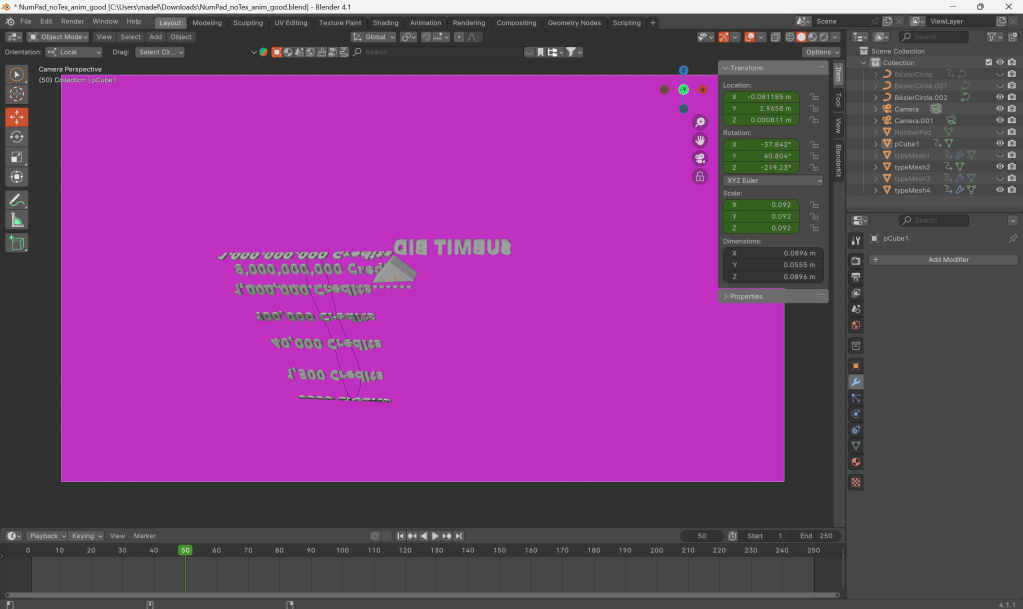Select the Move tool in the toolbar
Screen dimensions: 1023x609
(x=17, y=116)
